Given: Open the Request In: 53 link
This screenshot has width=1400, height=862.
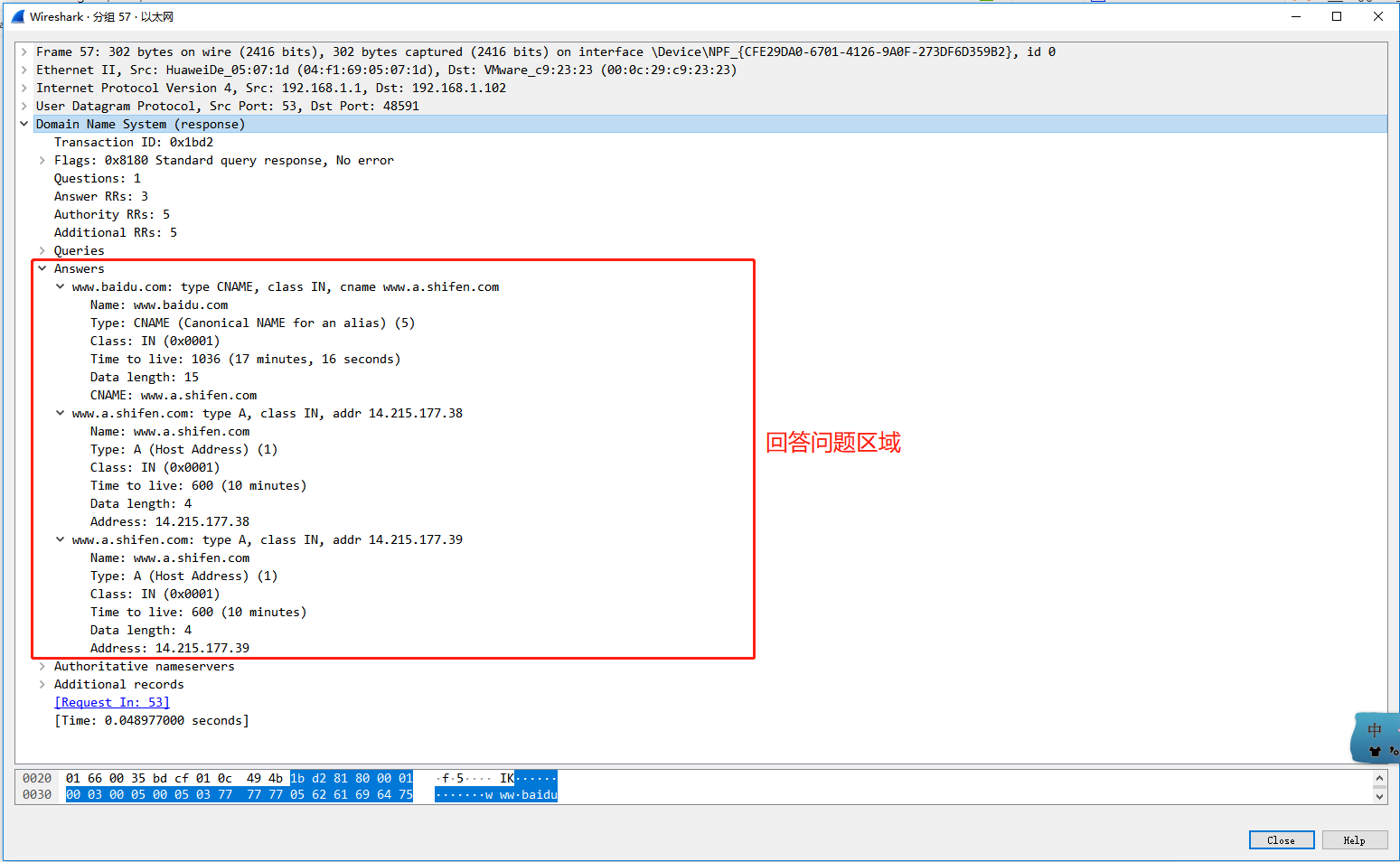Looking at the screenshot, I should 112,702.
